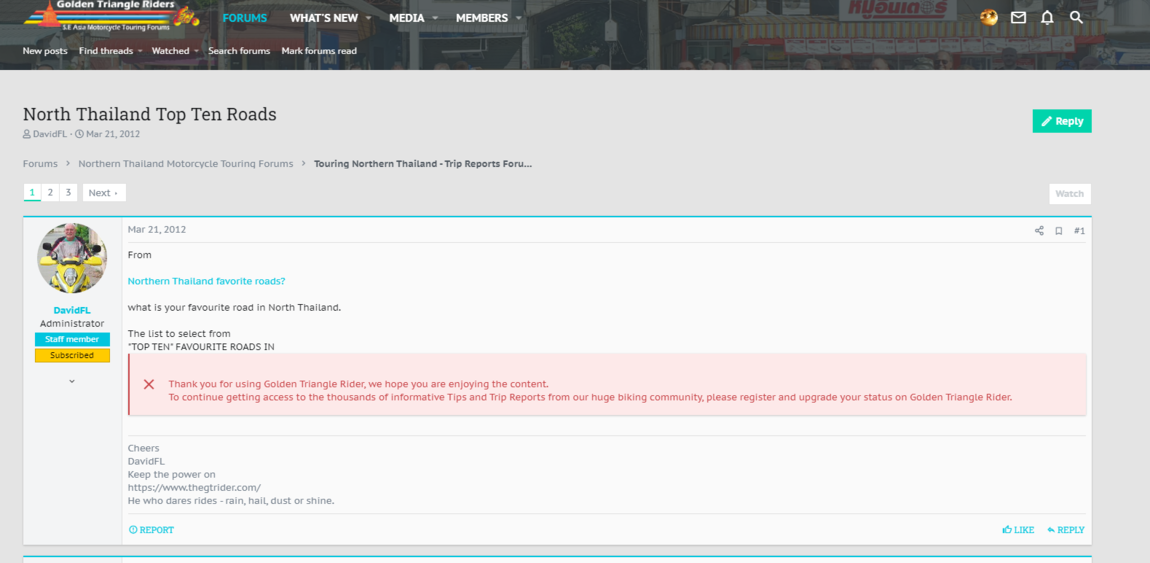1150x563 pixels.
Task: Expand the What's New dropdown arrow
Action: (369, 19)
